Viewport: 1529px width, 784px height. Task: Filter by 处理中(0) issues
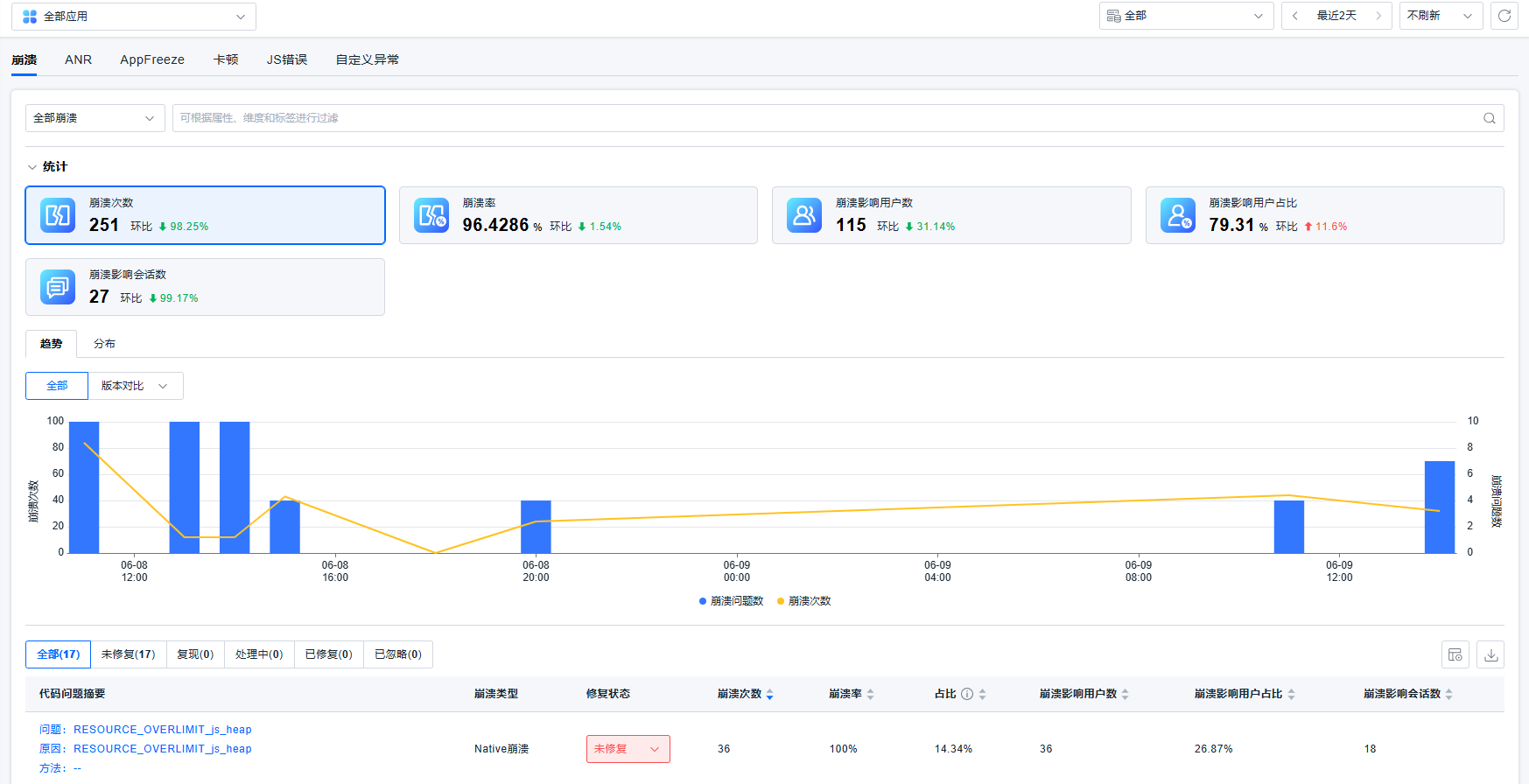[259, 654]
